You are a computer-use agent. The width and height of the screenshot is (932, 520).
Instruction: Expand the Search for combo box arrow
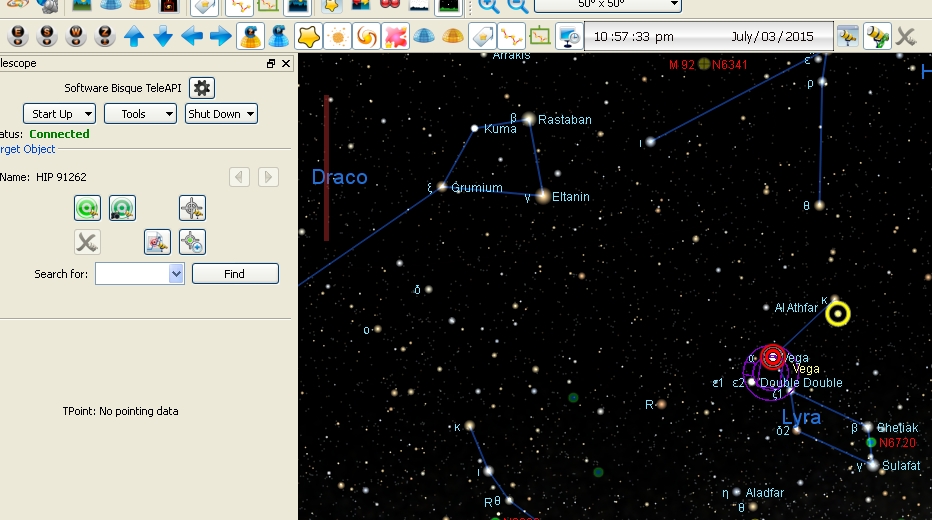coord(176,274)
